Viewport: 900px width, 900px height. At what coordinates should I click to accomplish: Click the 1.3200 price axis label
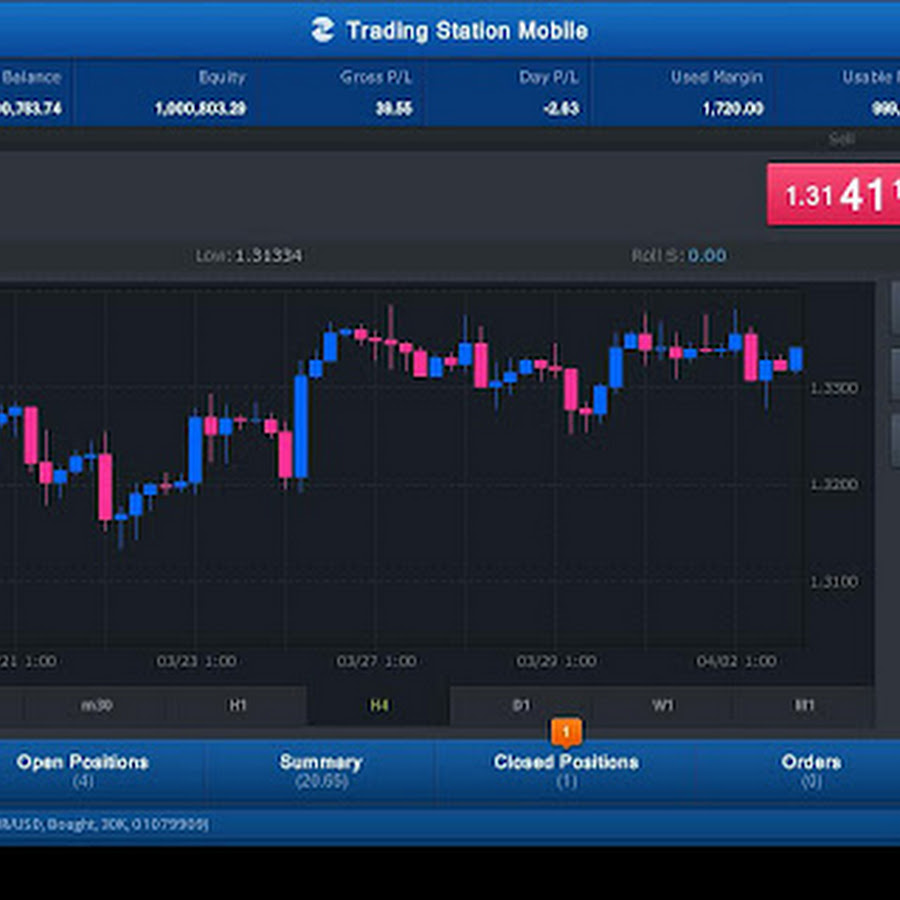click(834, 484)
